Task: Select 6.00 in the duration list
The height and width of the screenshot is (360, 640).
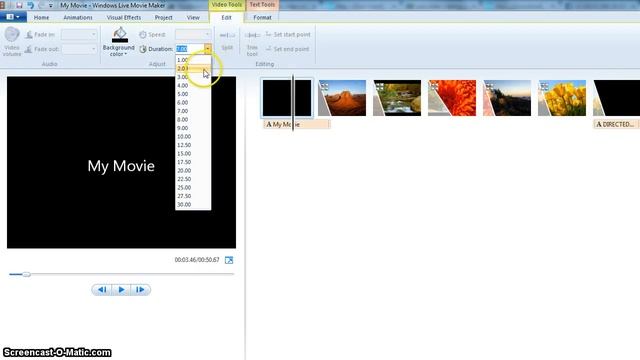Action: (x=193, y=102)
